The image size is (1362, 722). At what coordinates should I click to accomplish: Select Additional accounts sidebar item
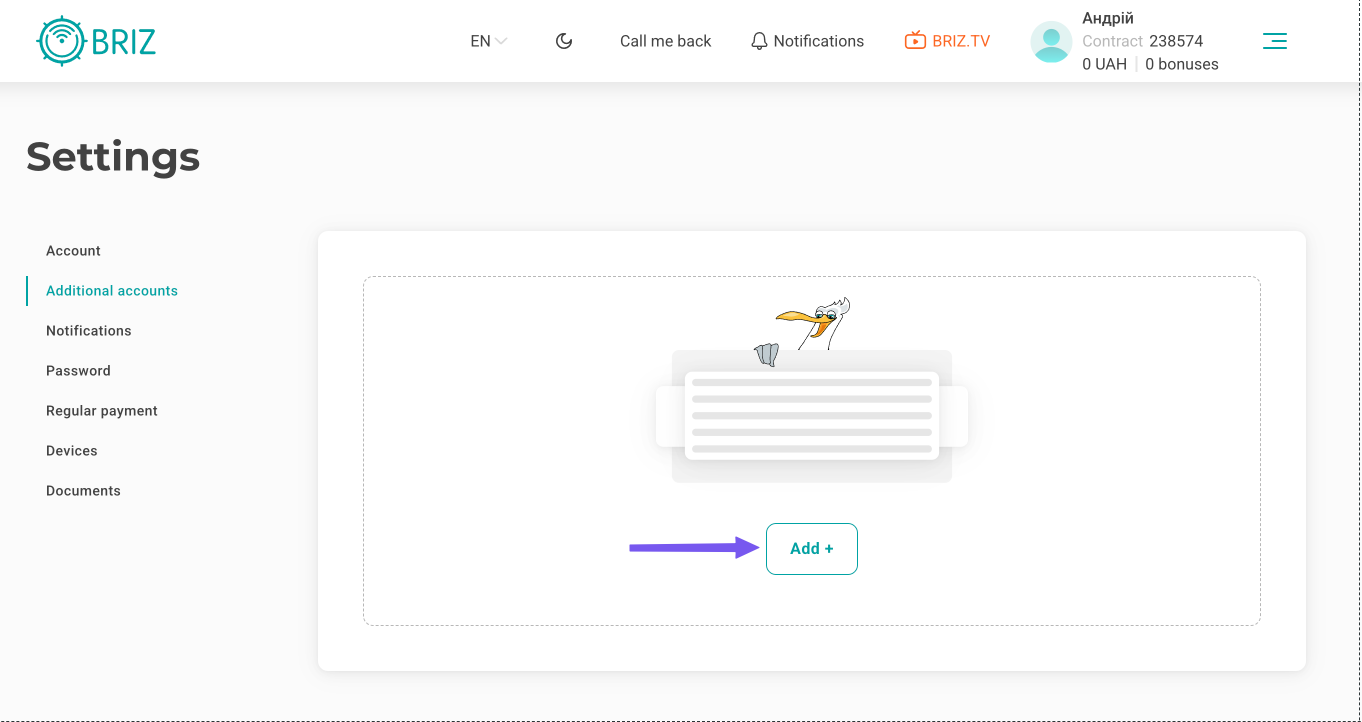tap(112, 291)
